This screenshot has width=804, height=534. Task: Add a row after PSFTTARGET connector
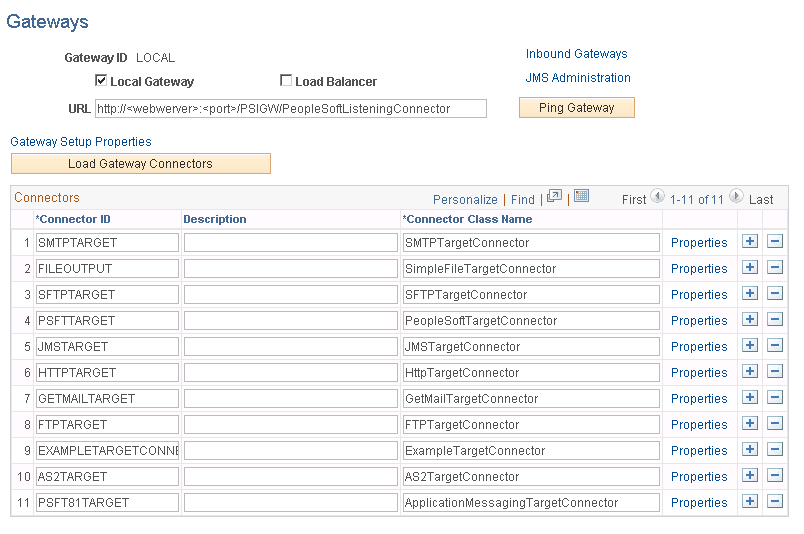tap(750, 320)
